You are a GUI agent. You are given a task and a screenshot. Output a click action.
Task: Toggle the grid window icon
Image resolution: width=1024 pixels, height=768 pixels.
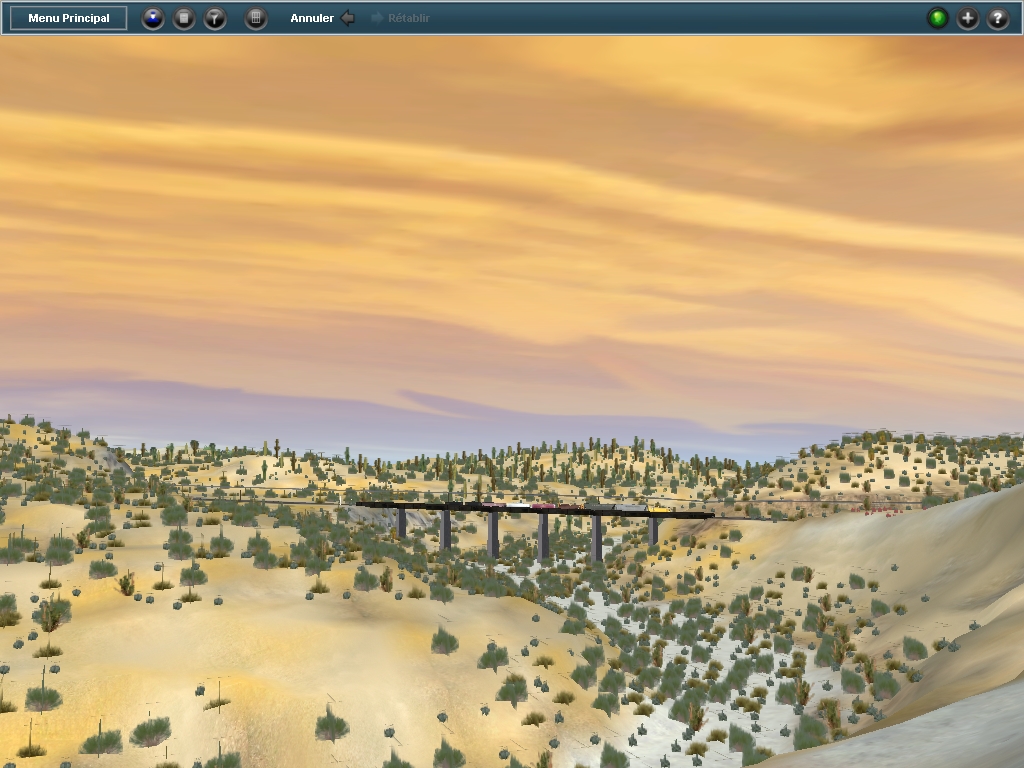(x=256, y=18)
